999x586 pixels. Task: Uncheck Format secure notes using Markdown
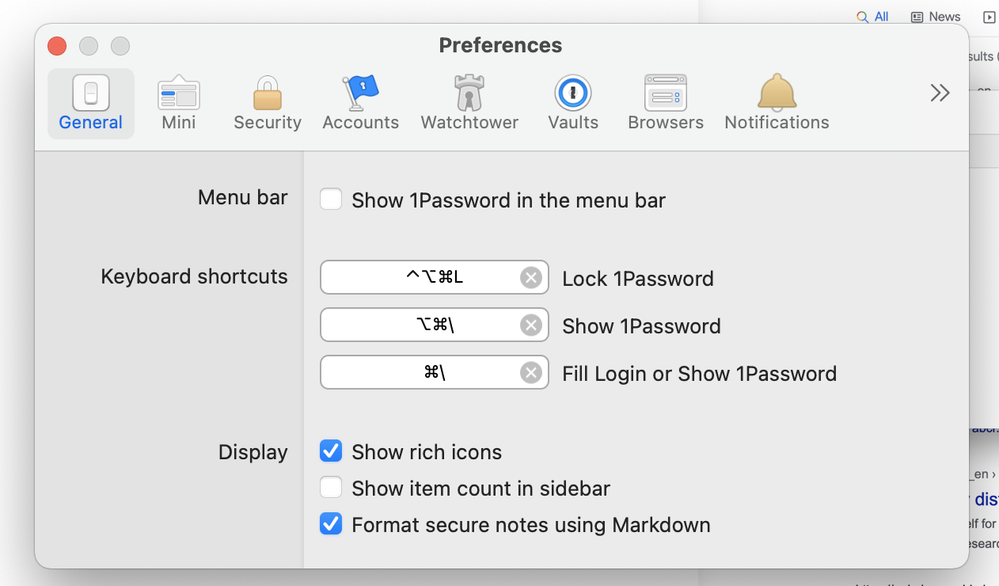331,524
